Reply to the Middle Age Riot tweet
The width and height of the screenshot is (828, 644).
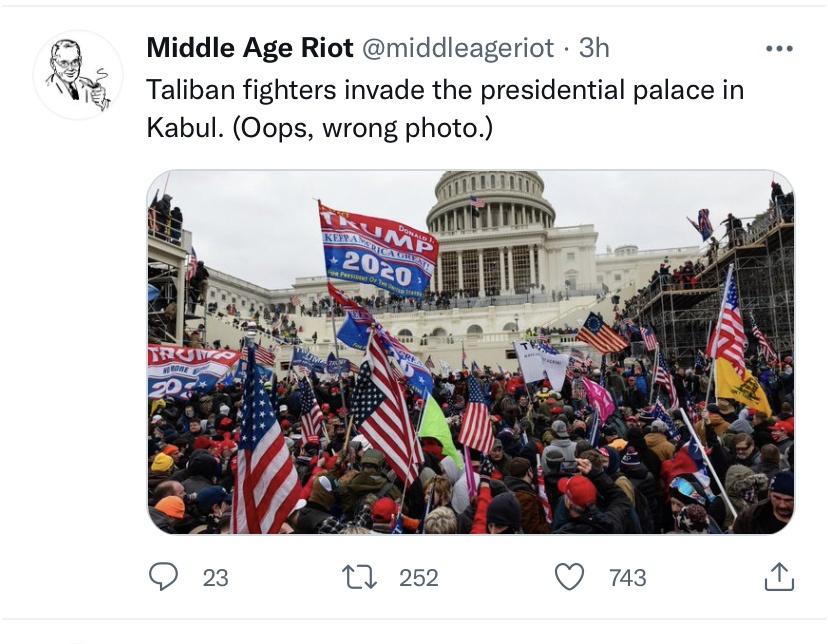[x=163, y=577]
